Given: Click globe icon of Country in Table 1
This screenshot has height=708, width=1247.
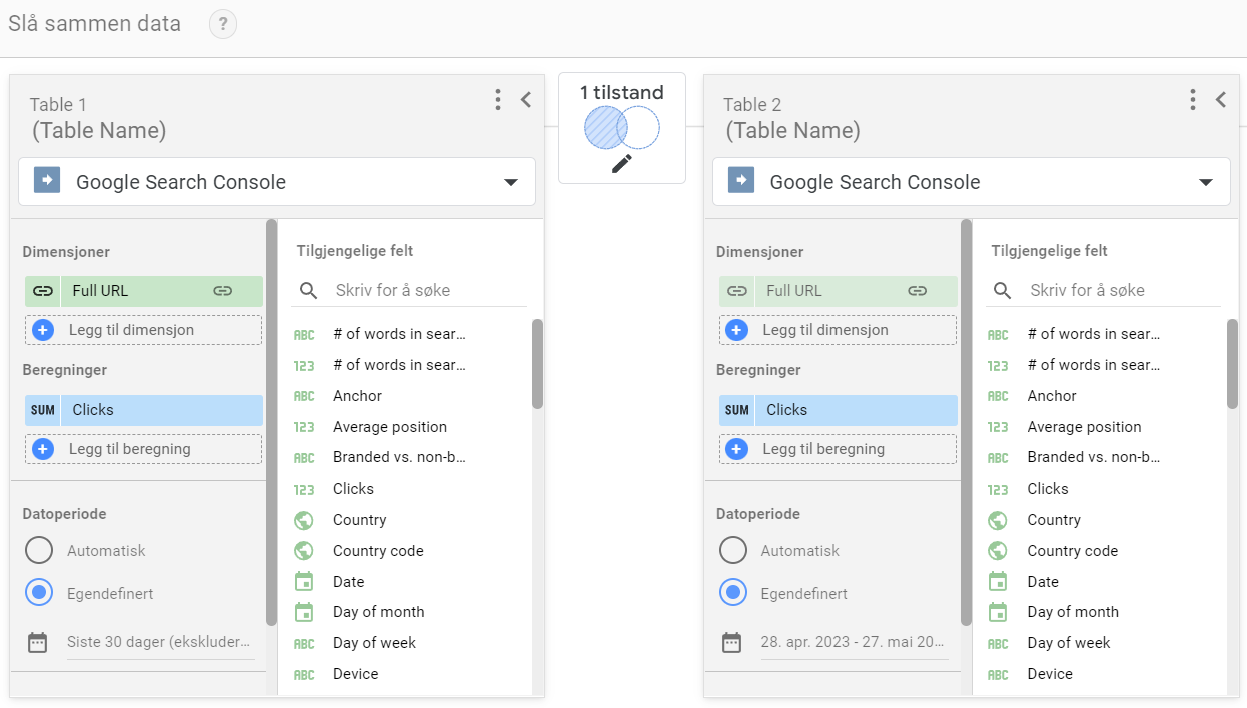Looking at the screenshot, I should (x=304, y=520).
